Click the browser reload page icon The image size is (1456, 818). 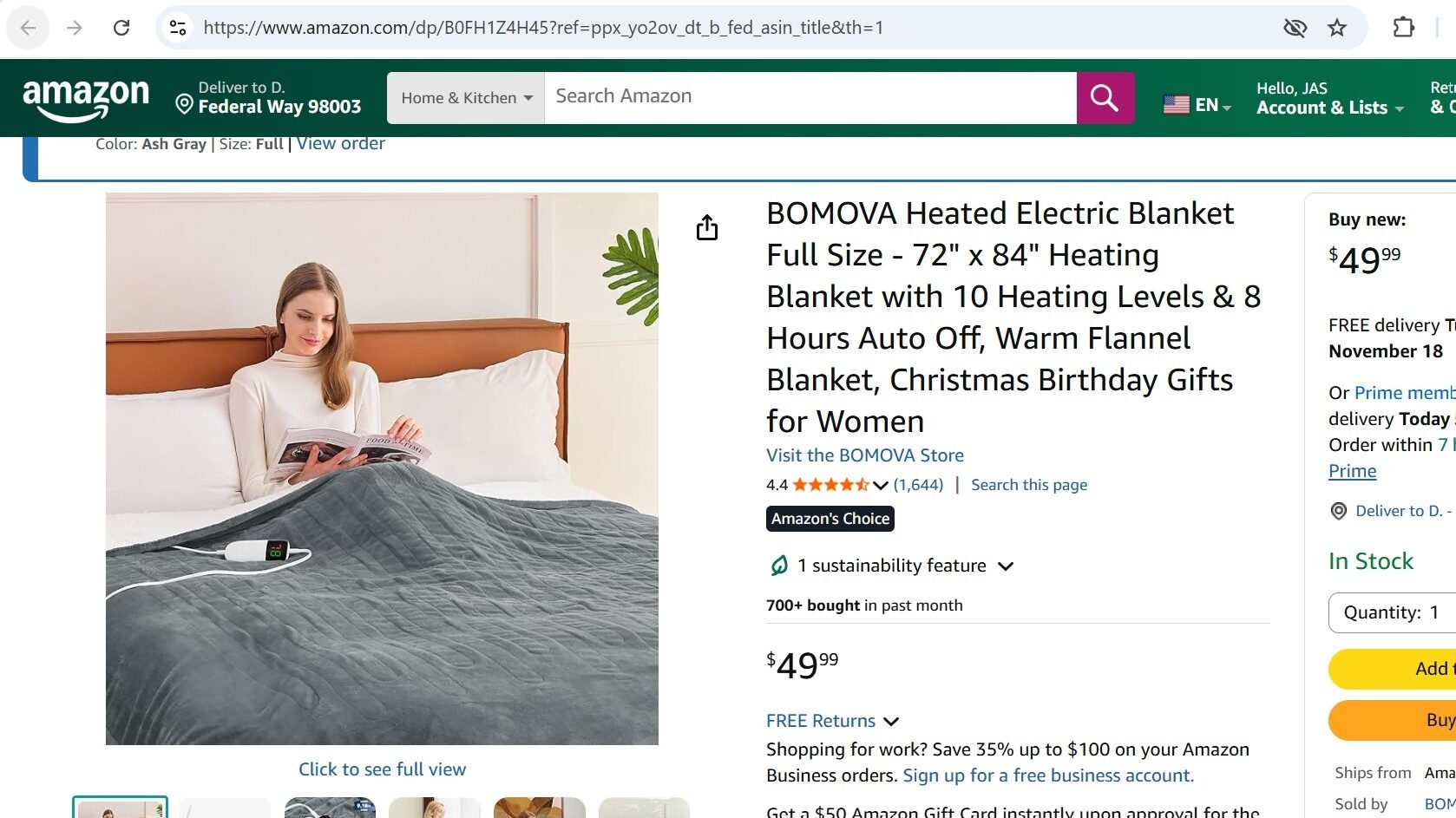point(121,28)
